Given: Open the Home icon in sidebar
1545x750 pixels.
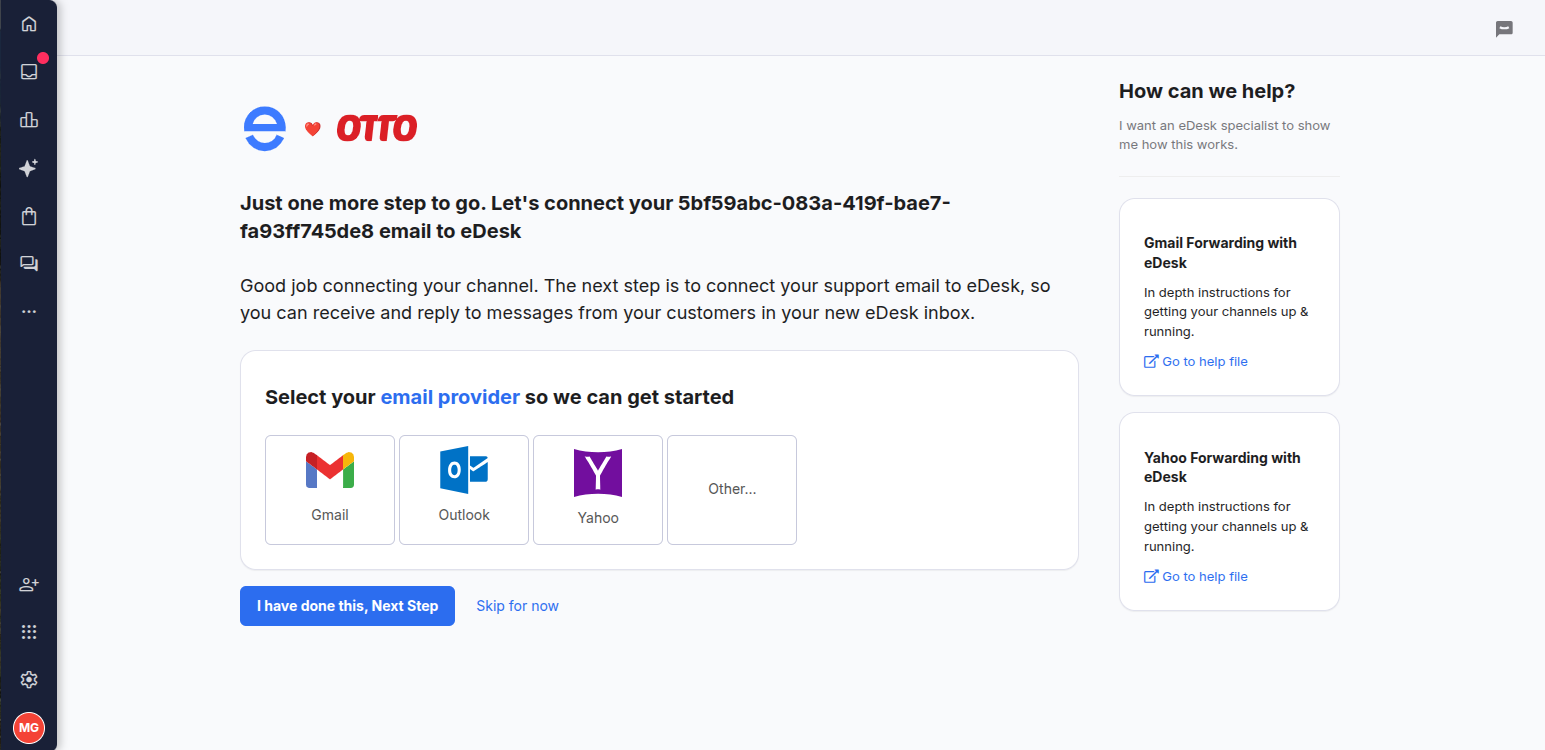Looking at the screenshot, I should pyautogui.click(x=29, y=24).
